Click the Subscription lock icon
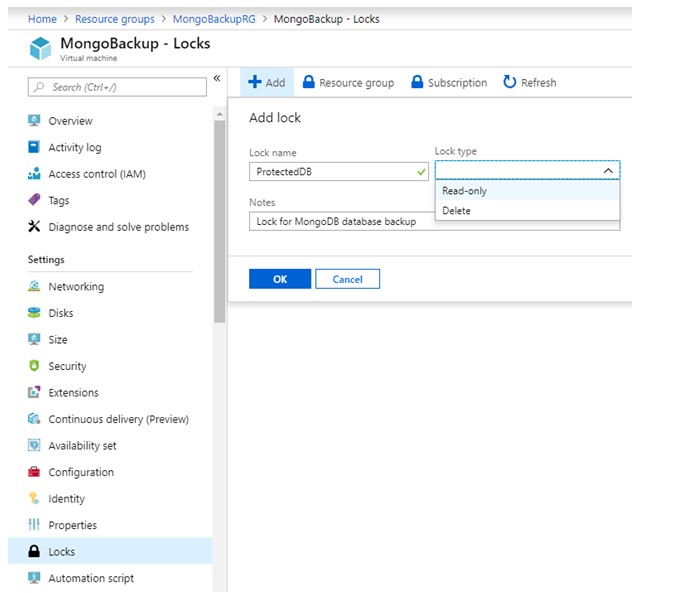Viewport: 696px width, 593px height. tap(417, 82)
